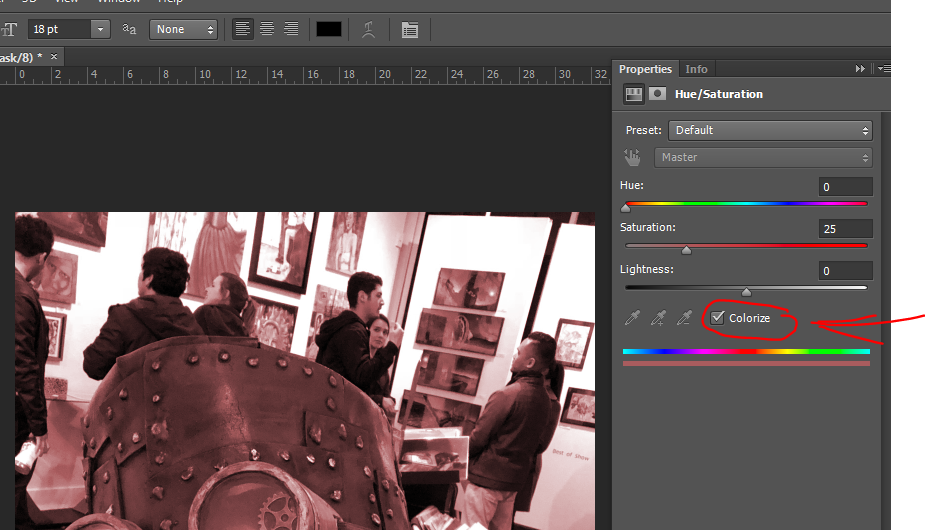This screenshot has height=530, width=925.
Task: Select the subtract-from-sample eyedropper
Action: [684, 318]
